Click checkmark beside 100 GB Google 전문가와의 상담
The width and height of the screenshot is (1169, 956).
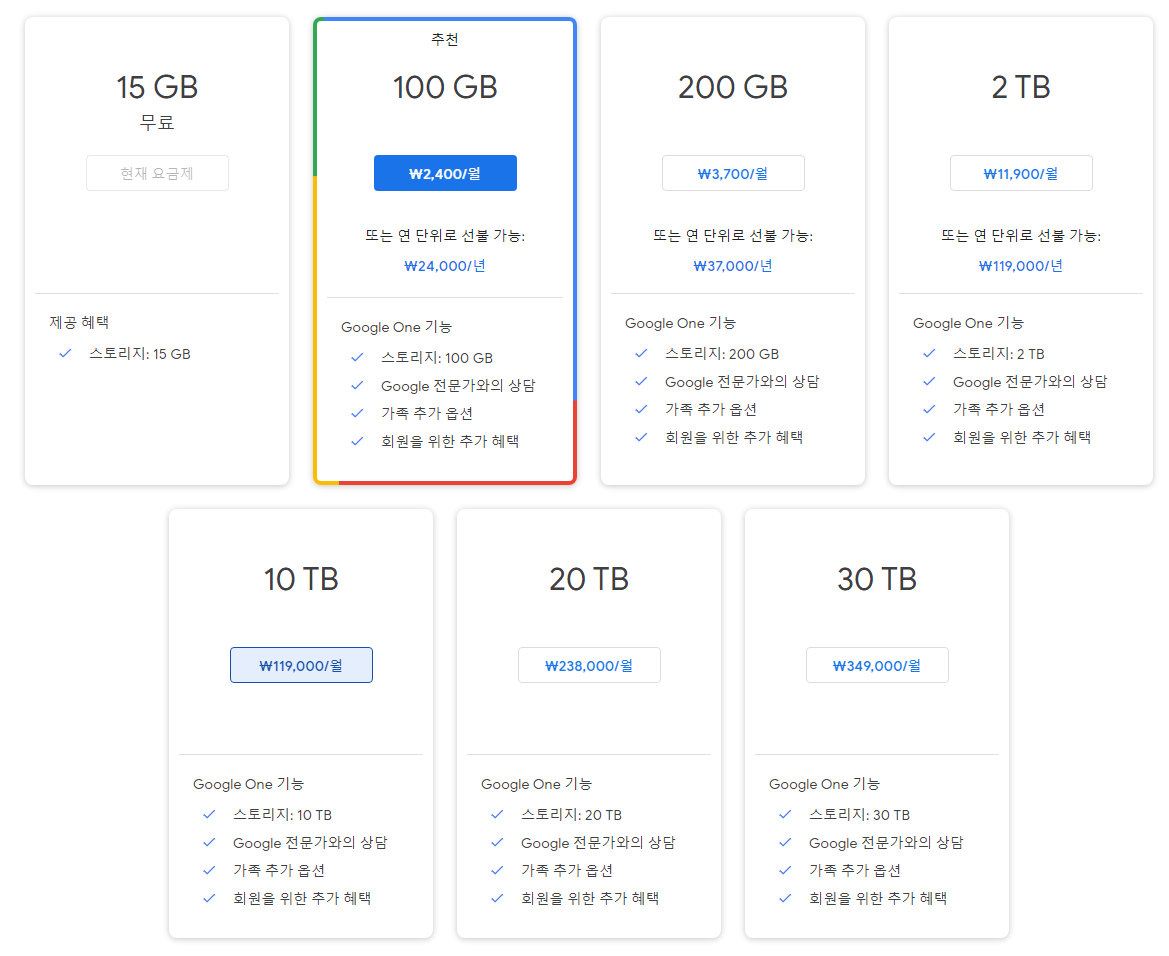click(x=357, y=386)
